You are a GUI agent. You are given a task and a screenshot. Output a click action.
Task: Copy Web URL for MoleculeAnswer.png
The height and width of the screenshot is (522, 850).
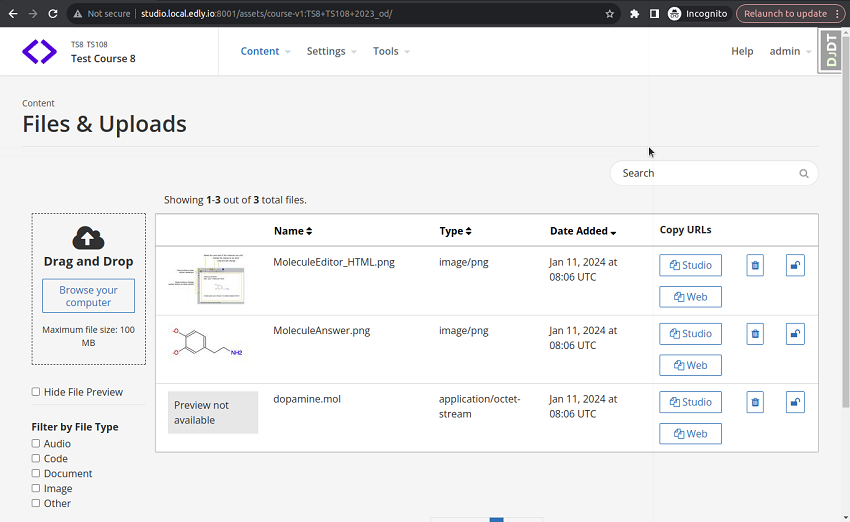(690, 365)
